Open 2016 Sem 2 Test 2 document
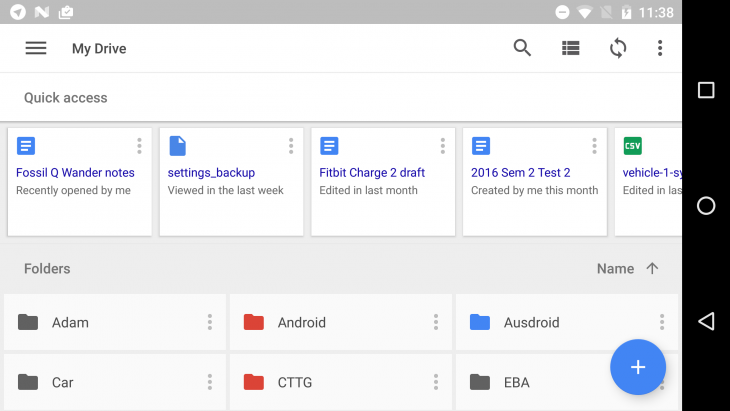Viewport: 730px width, 411px height. coord(535,182)
